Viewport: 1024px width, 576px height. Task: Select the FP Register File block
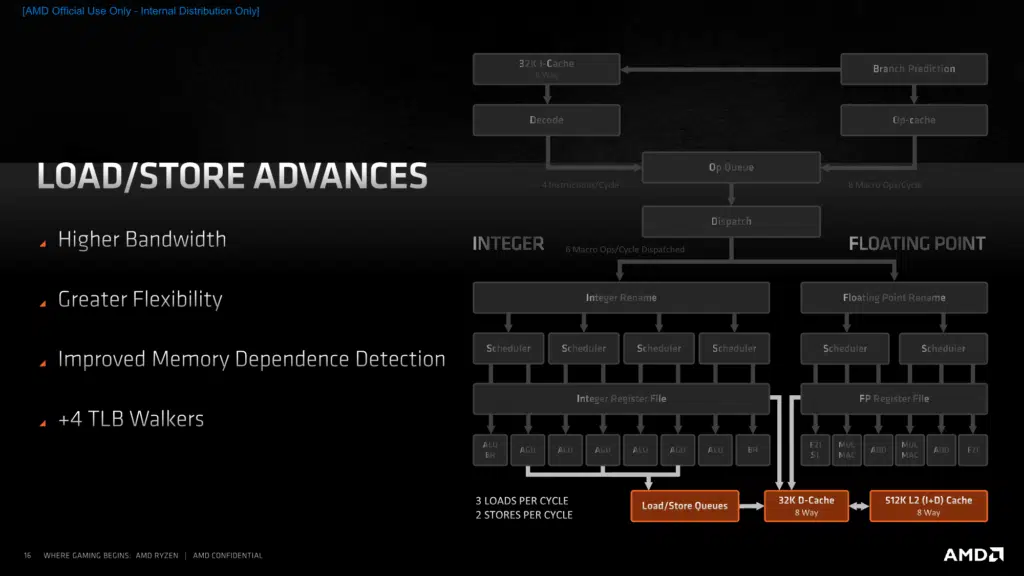click(894, 398)
